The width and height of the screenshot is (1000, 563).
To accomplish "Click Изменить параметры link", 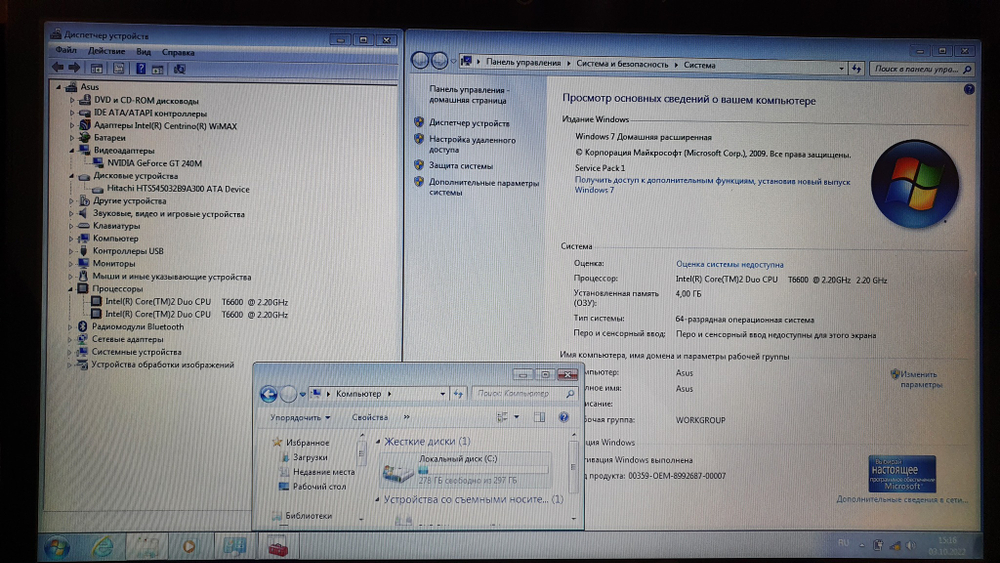I will pyautogui.click(x=920, y=379).
